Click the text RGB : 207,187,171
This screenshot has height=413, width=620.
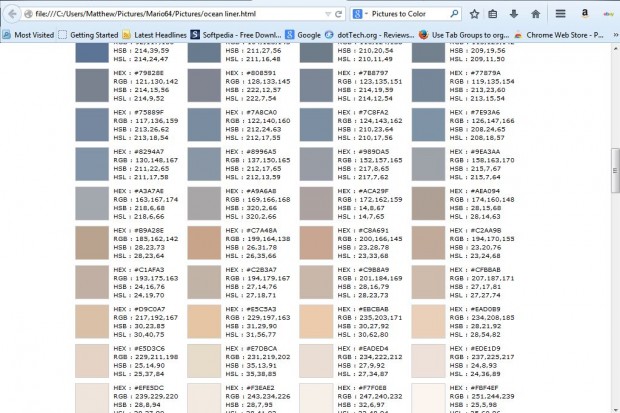click(x=482, y=278)
